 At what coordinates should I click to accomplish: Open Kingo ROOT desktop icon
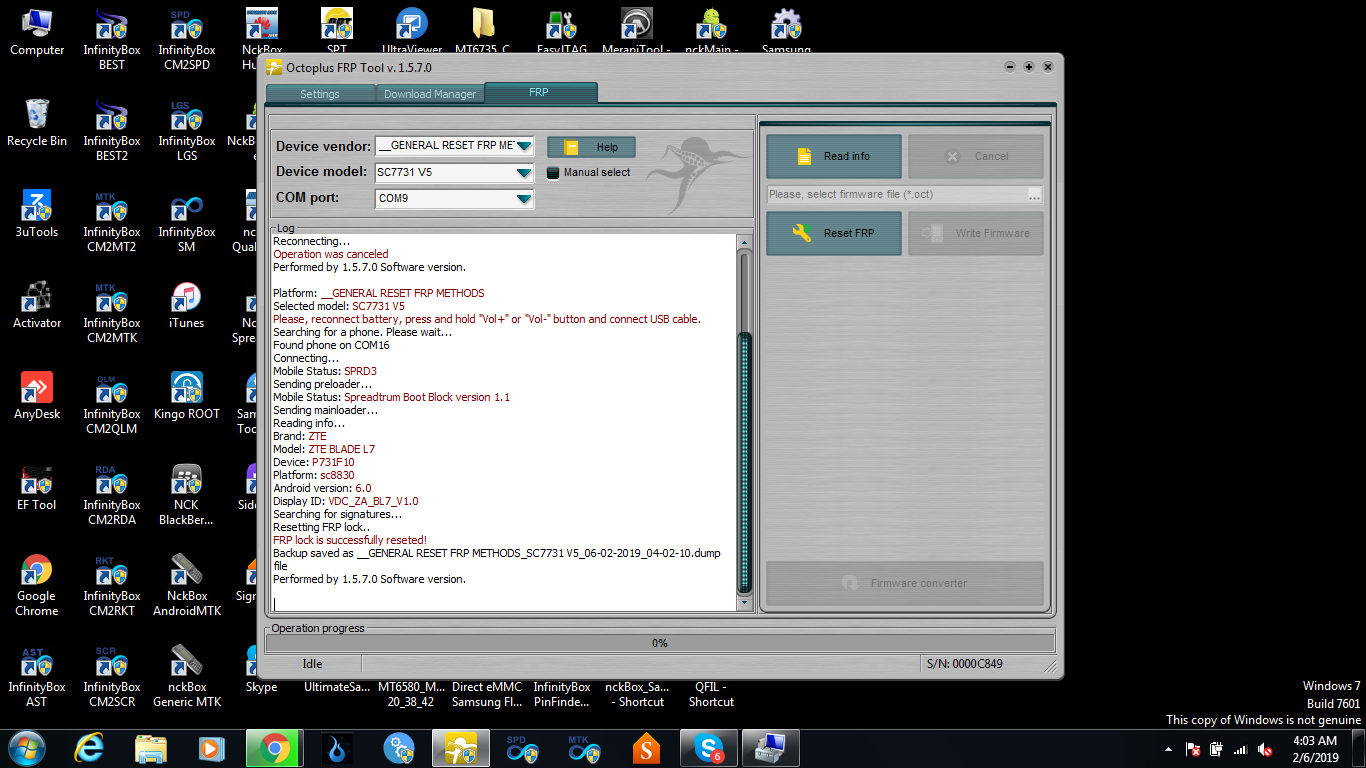[x=187, y=396]
